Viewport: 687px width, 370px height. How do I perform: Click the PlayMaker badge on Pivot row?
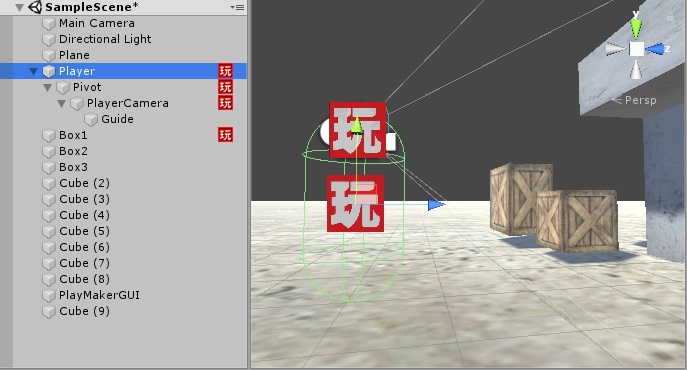pos(225,87)
